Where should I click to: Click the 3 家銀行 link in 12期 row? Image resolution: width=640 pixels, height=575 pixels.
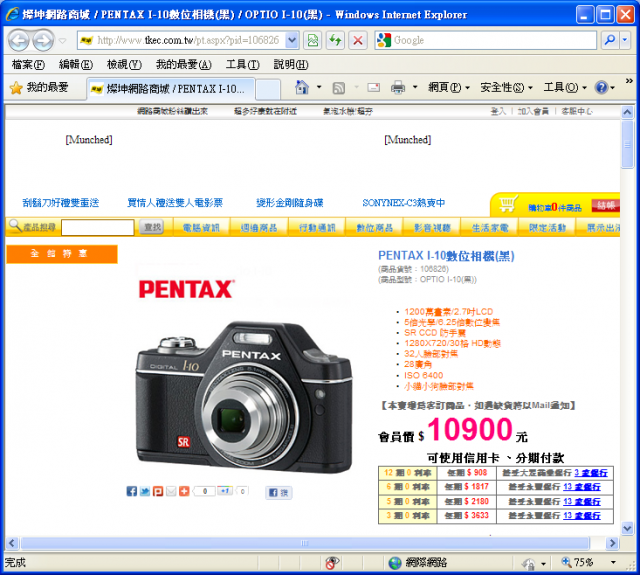coord(591,473)
